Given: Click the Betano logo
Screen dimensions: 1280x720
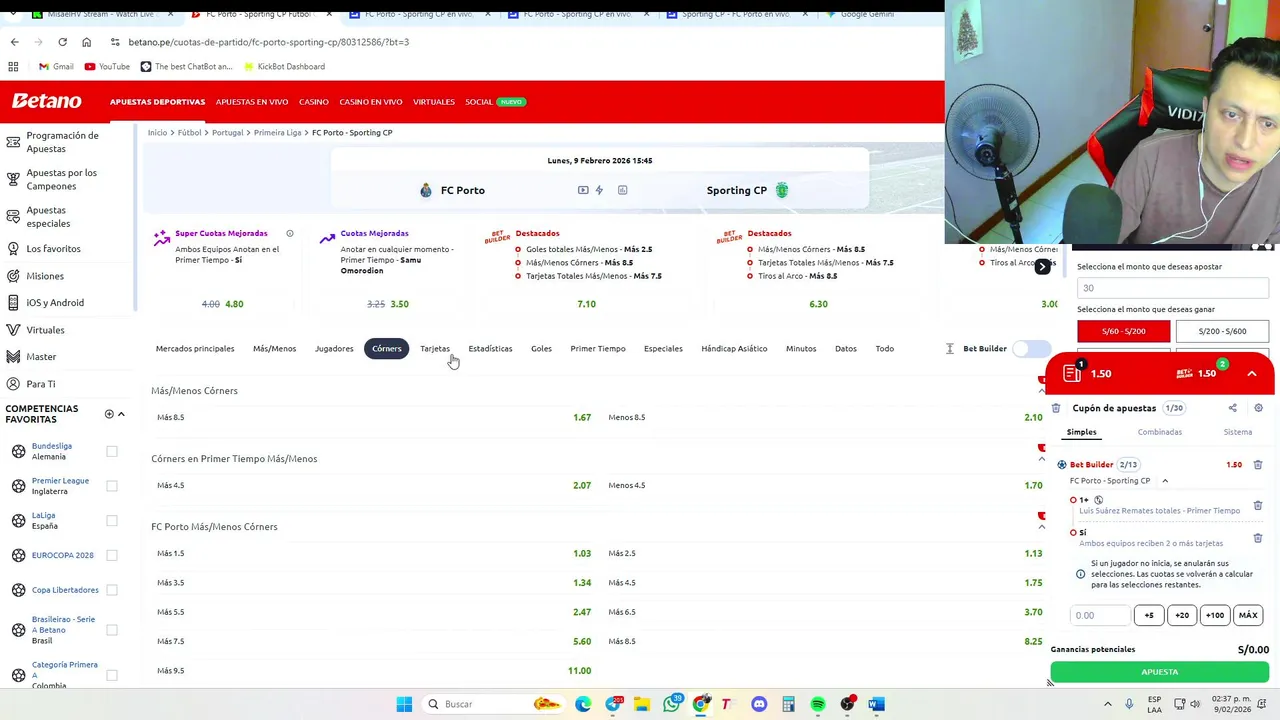Looking at the screenshot, I should coord(47,101).
